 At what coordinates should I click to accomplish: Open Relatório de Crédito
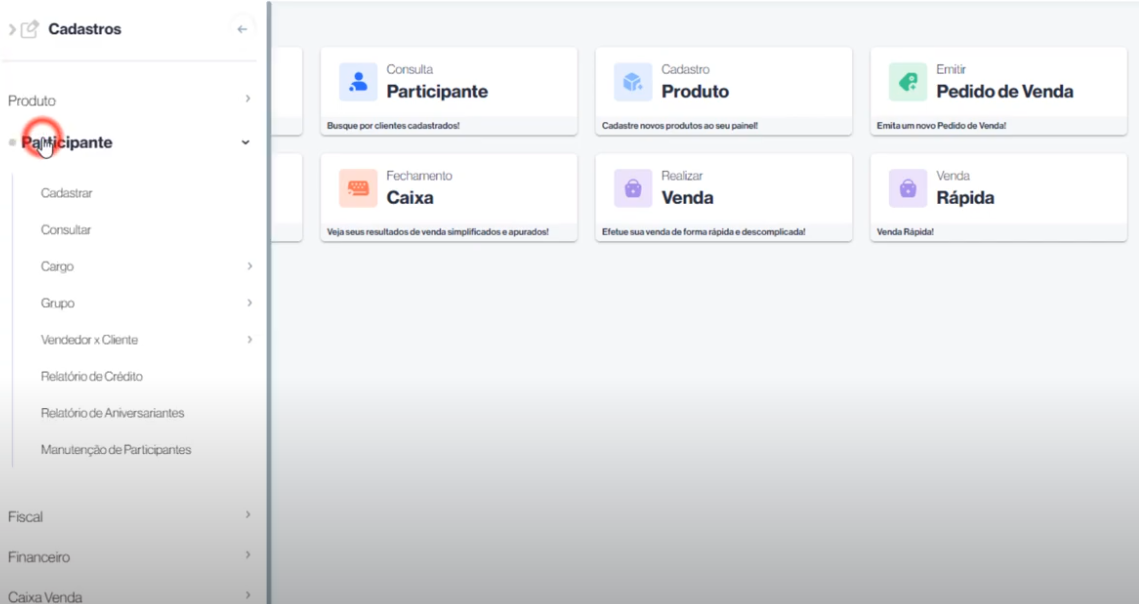[x=92, y=377]
